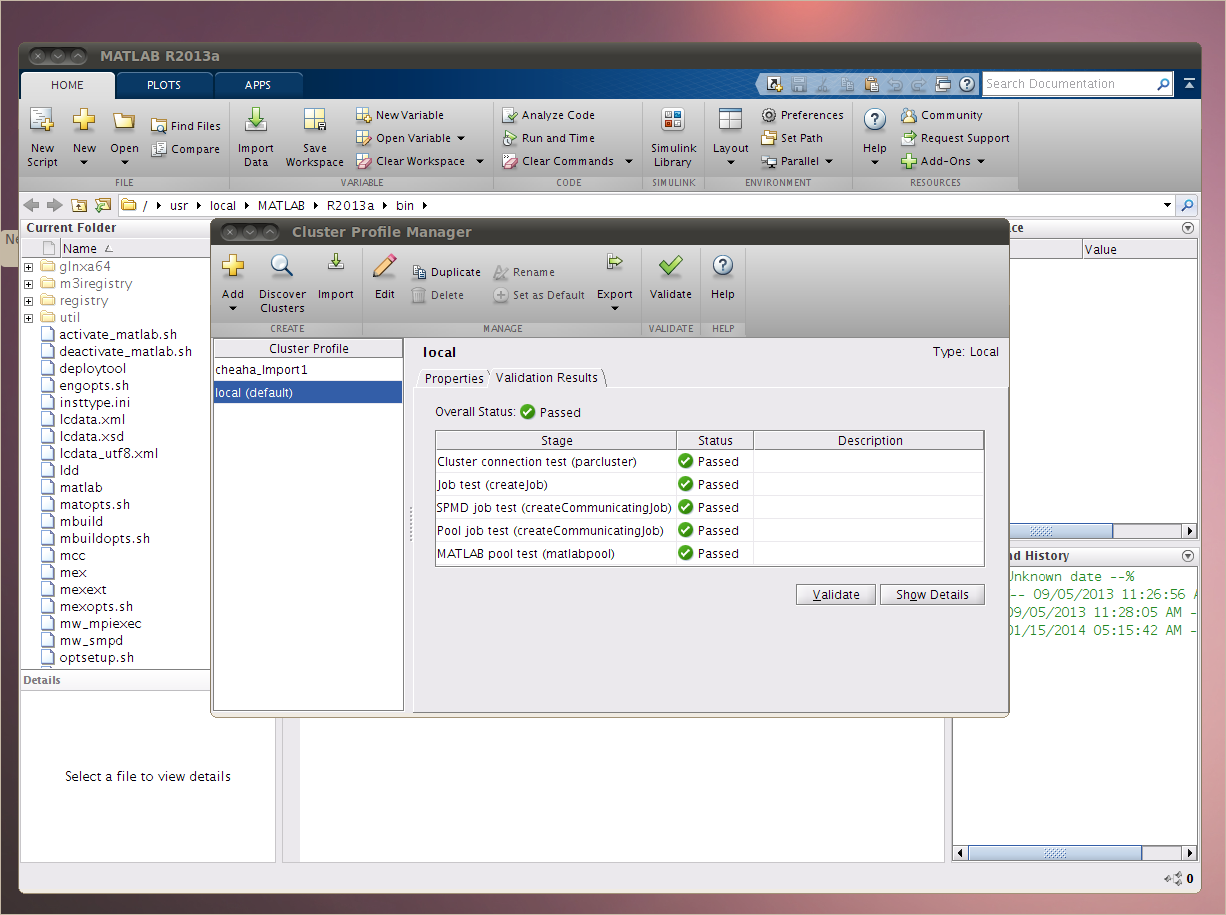Start Run and Time profiler

click(x=548, y=138)
